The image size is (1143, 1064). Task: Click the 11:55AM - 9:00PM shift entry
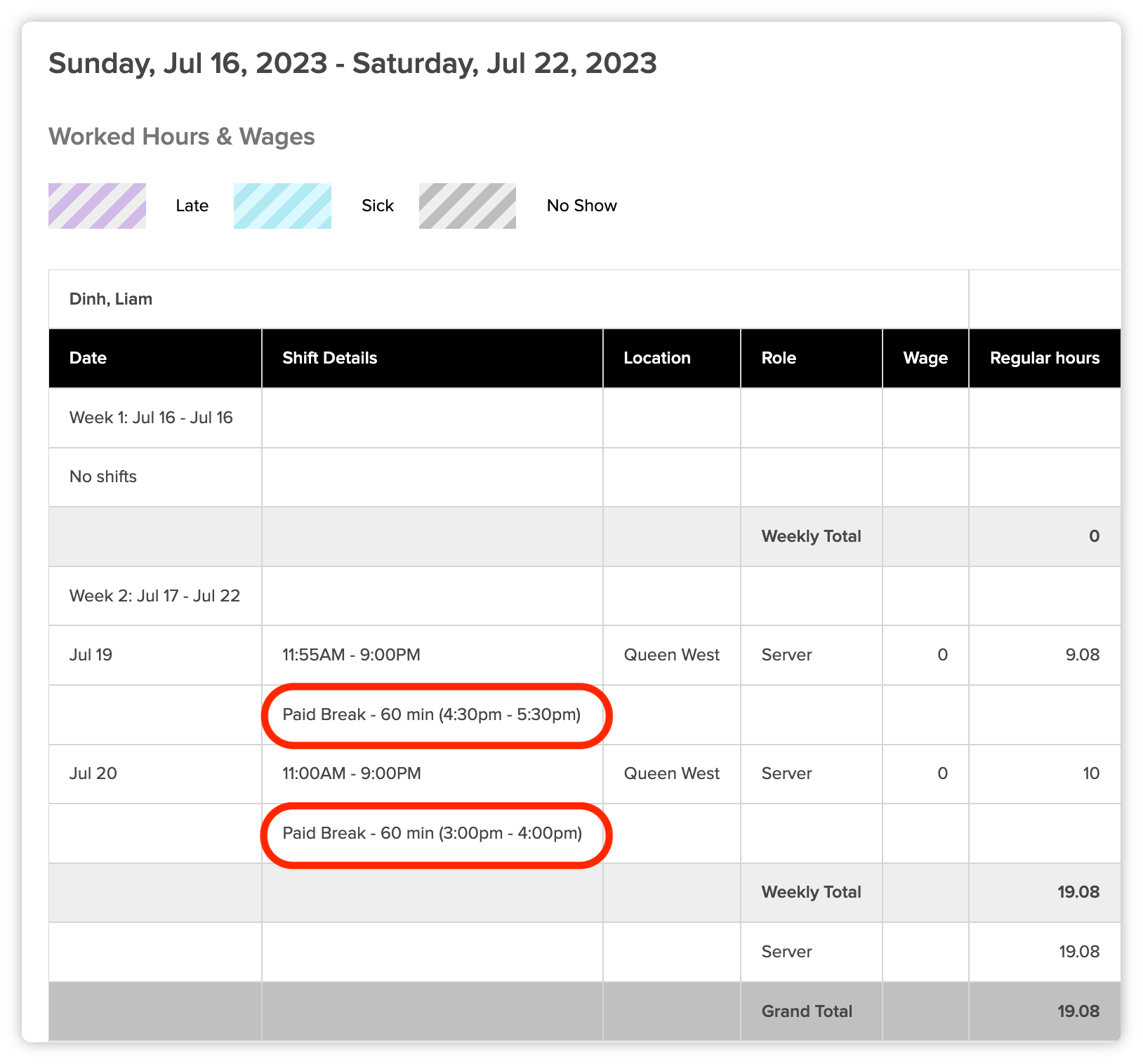click(351, 655)
